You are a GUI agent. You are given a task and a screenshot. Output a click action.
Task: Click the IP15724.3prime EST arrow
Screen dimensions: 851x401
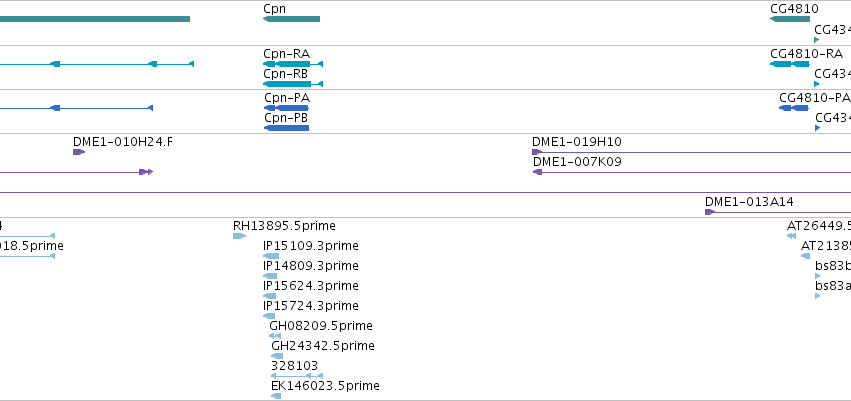[269, 316]
